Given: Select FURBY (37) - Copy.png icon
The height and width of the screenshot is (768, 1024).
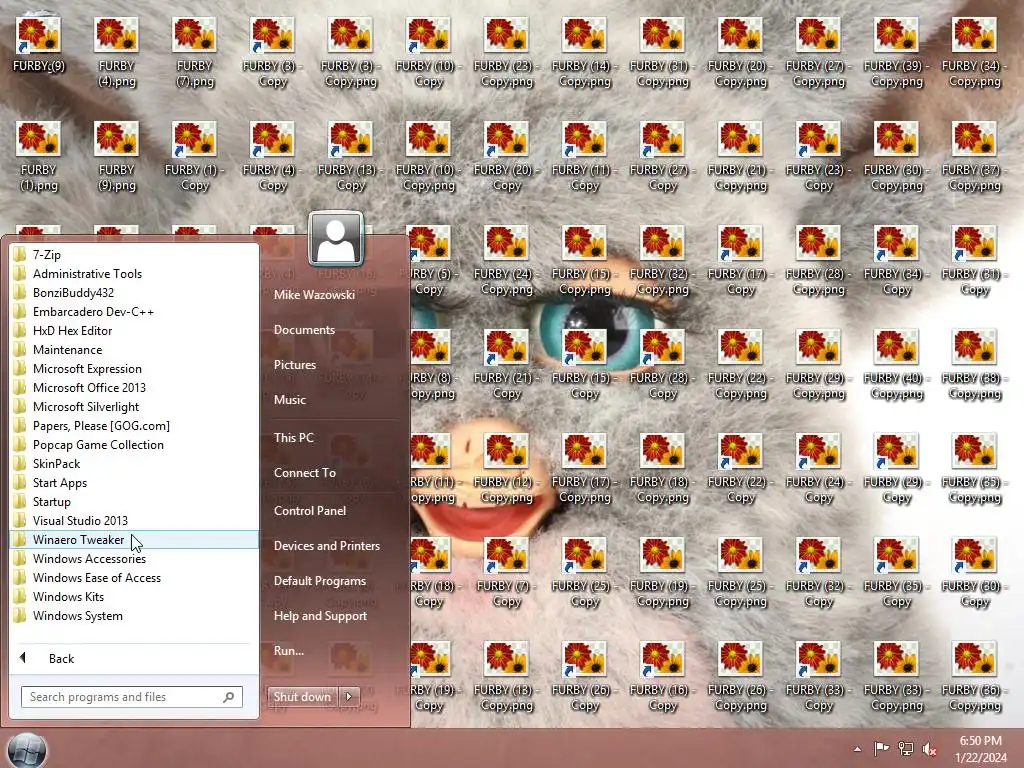Looking at the screenshot, I should [974, 156].
